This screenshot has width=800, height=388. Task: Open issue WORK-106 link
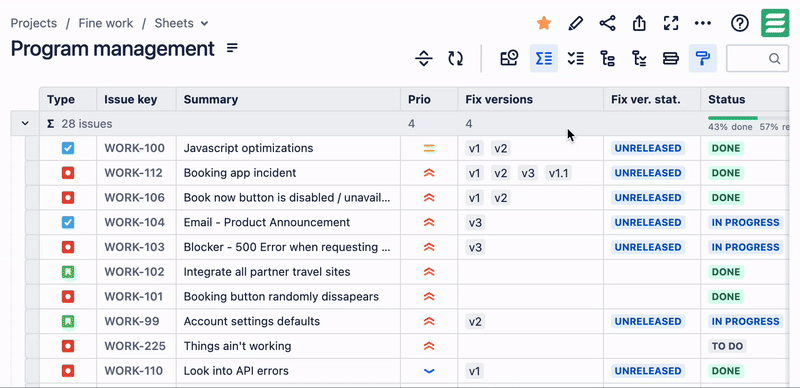tap(135, 198)
